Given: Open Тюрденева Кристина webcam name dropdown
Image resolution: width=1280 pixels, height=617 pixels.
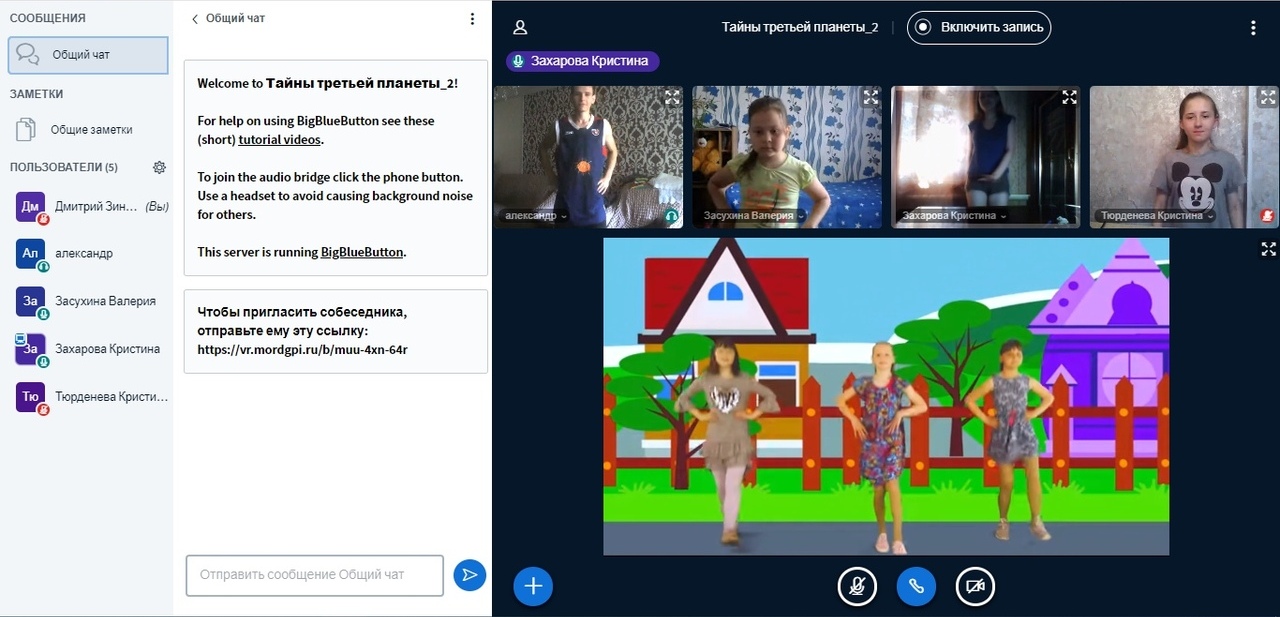Looking at the screenshot, I should tap(1158, 216).
